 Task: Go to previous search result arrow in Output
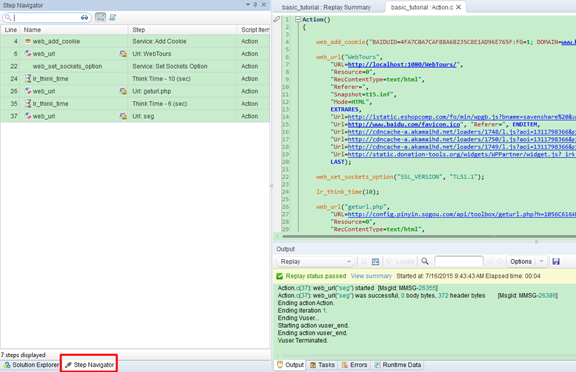tap(489, 261)
